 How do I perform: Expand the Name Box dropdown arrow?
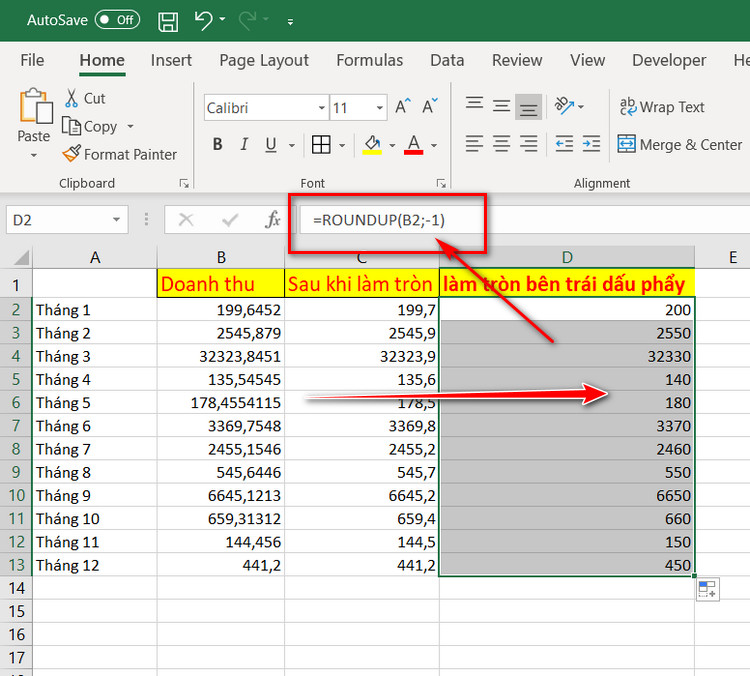[x=118, y=220]
